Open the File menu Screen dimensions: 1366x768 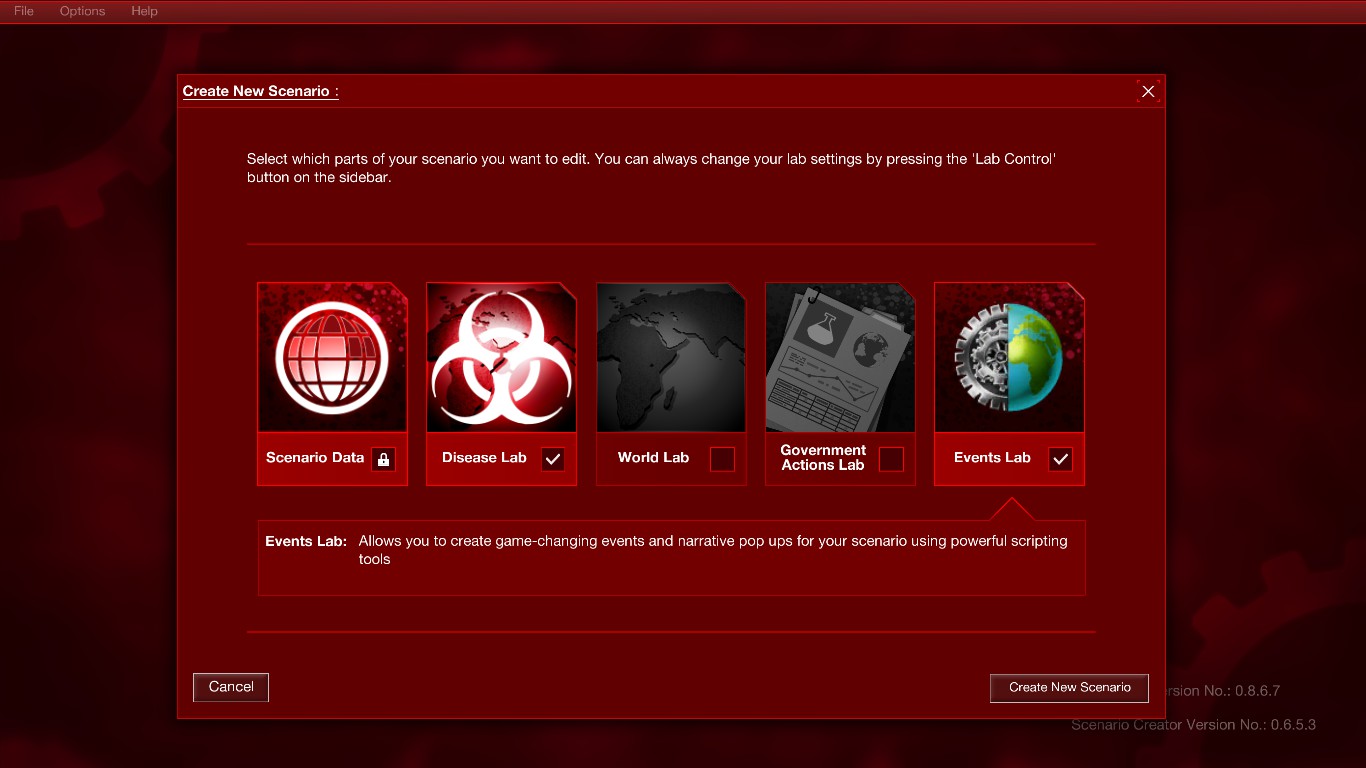pos(23,11)
